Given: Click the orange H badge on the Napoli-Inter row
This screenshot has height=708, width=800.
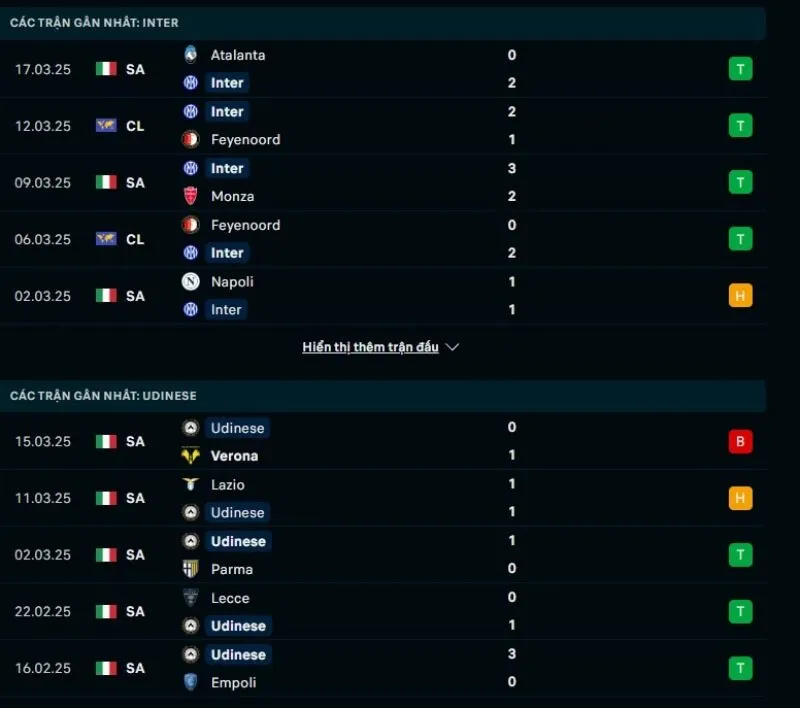Looking at the screenshot, I should pyautogui.click(x=740, y=296).
